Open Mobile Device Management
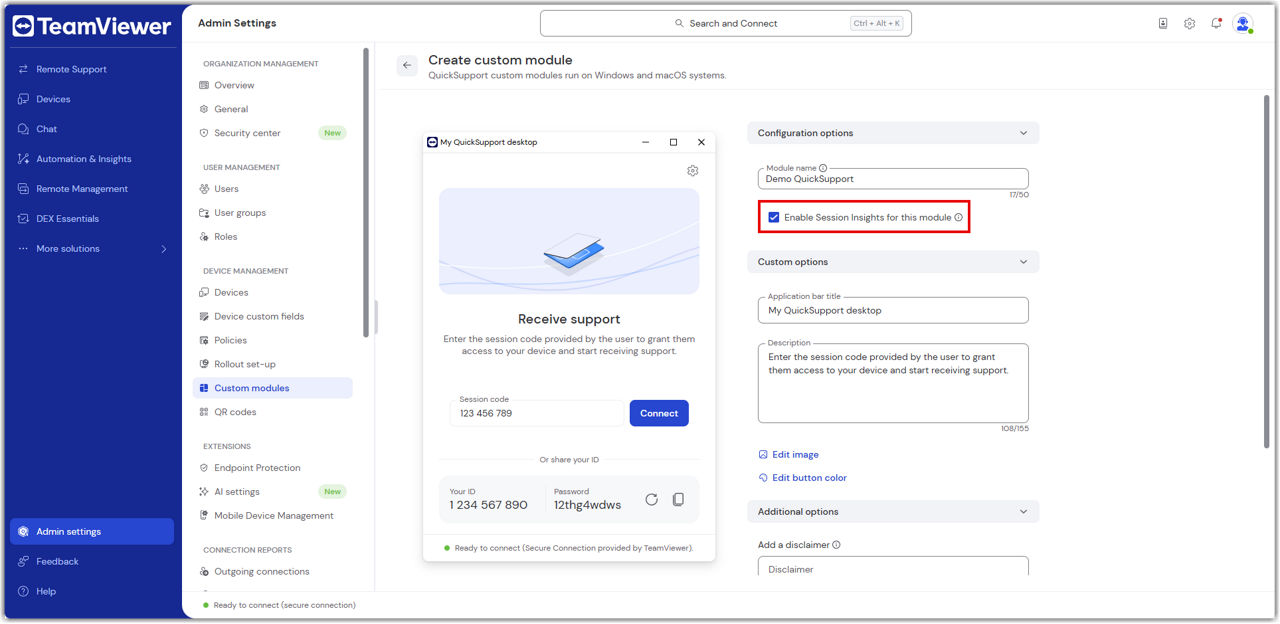 (x=272, y=516)
